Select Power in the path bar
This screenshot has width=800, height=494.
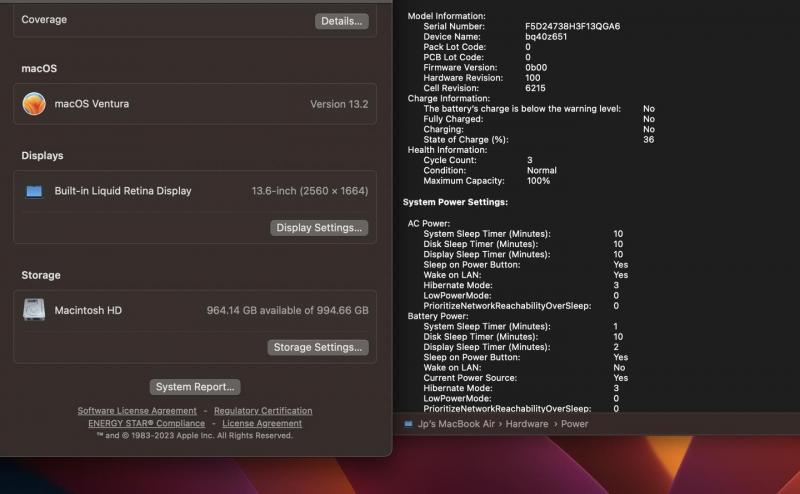click(575, 424)
